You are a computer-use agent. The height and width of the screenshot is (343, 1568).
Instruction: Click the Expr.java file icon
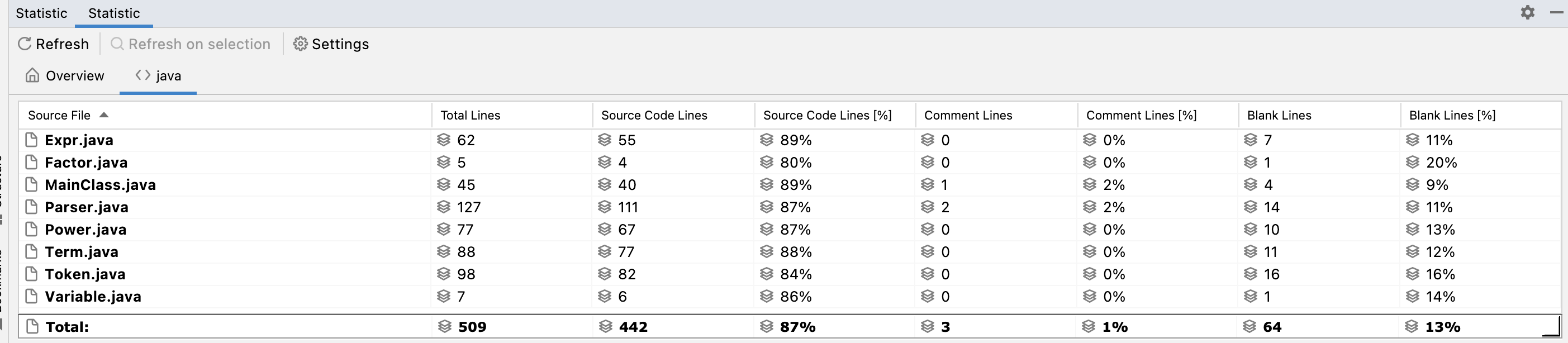[32, 140]
